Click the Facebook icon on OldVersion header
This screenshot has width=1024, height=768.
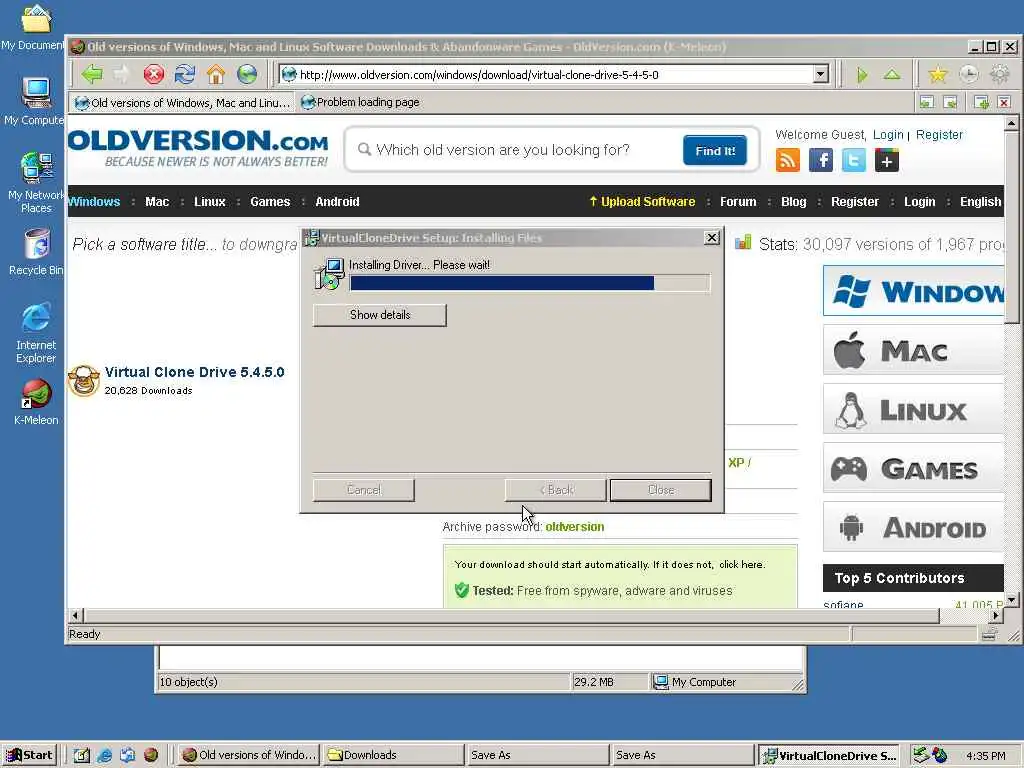click(821, 160)
